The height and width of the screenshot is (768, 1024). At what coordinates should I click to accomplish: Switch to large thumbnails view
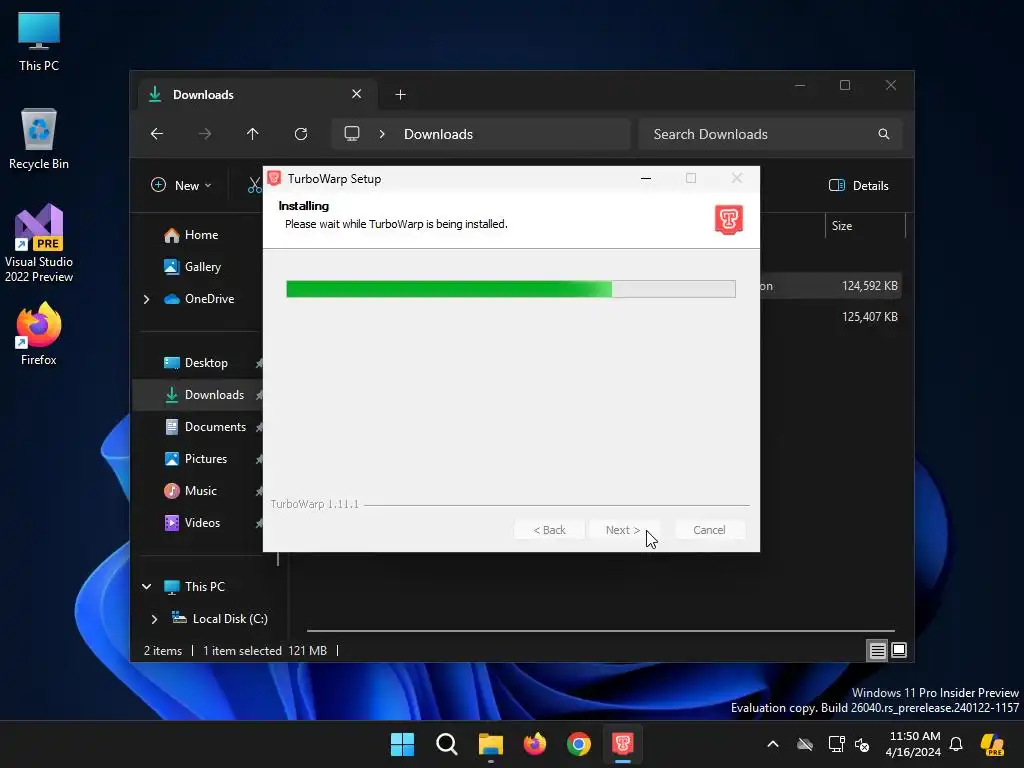tap(899, 650)
